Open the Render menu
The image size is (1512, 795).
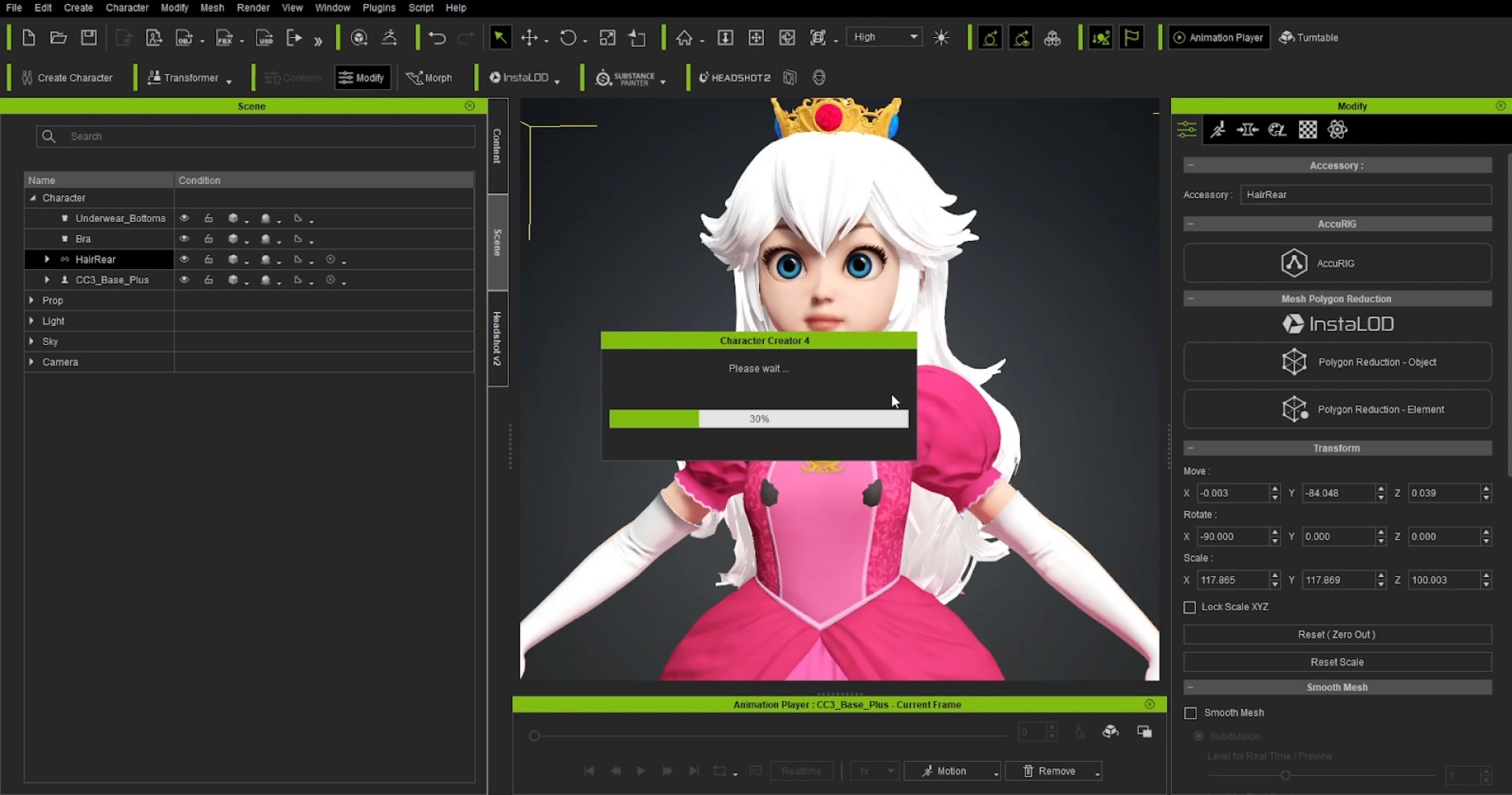pos(253,8)
